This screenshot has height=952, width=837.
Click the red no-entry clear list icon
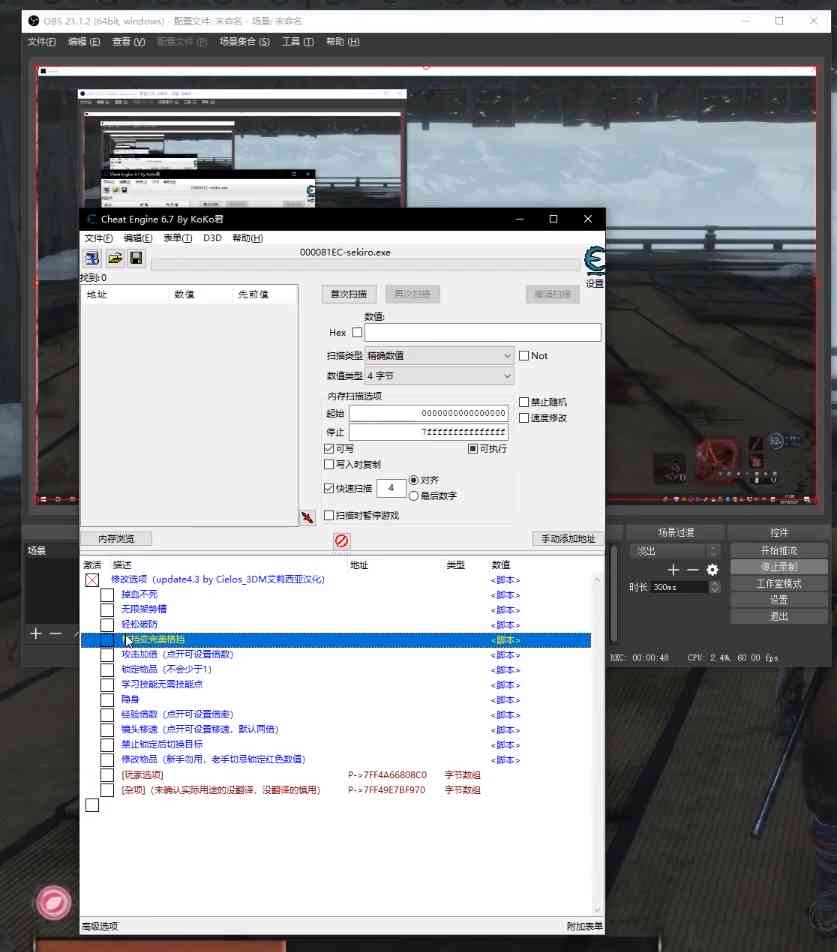[341, 540]
